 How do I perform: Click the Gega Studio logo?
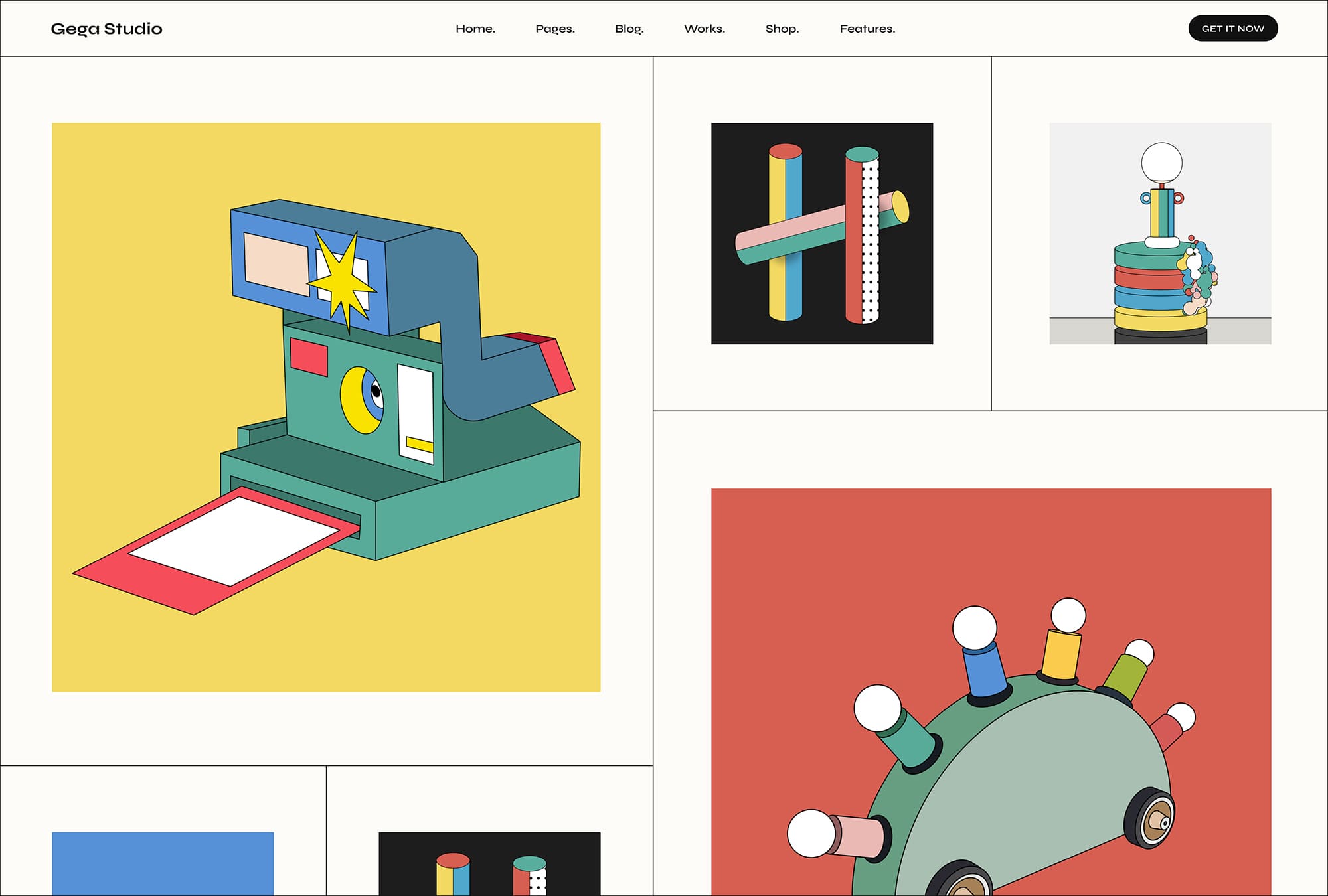click(x=106, y=29)
